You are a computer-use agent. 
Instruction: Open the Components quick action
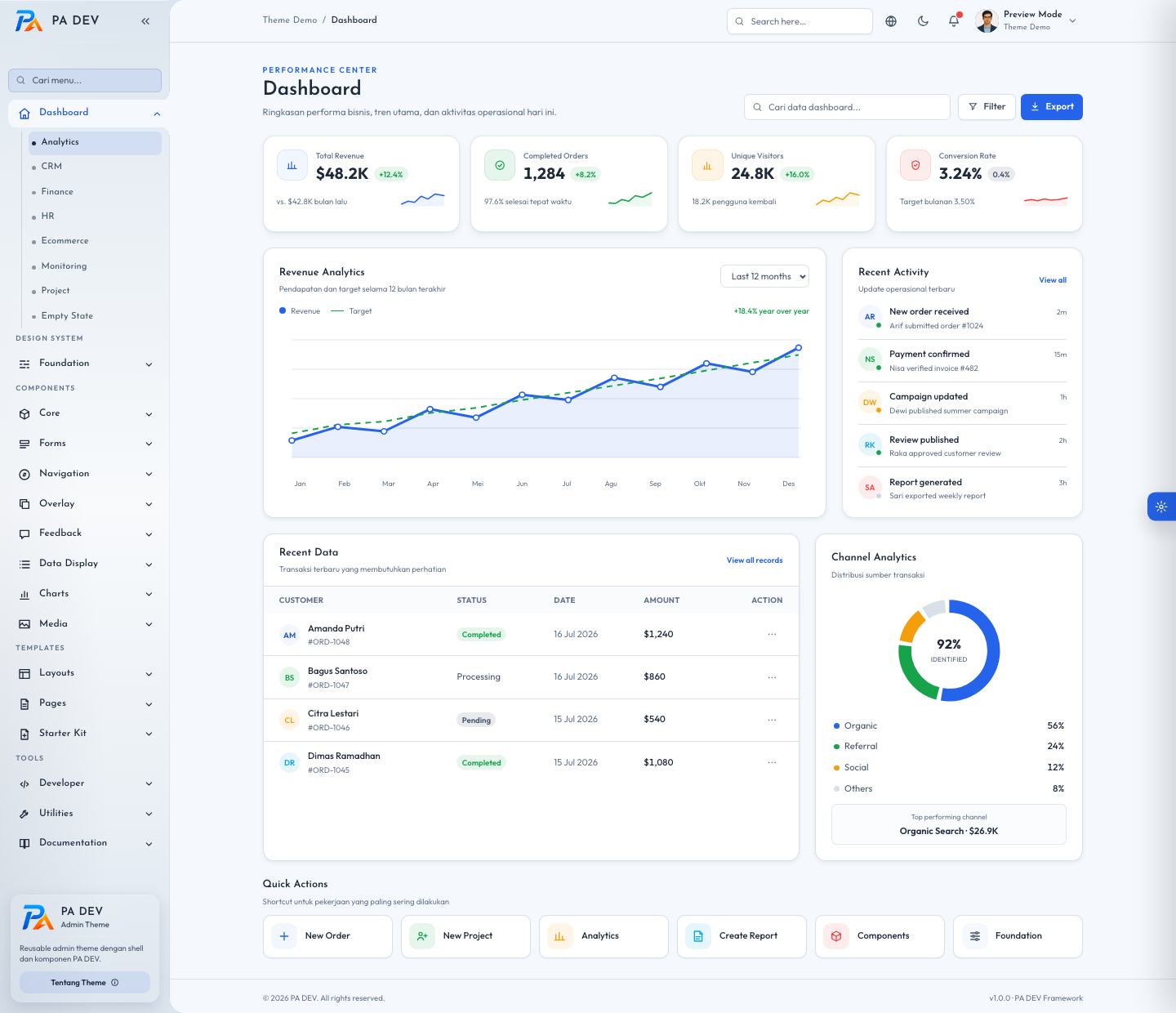[880, 936]
